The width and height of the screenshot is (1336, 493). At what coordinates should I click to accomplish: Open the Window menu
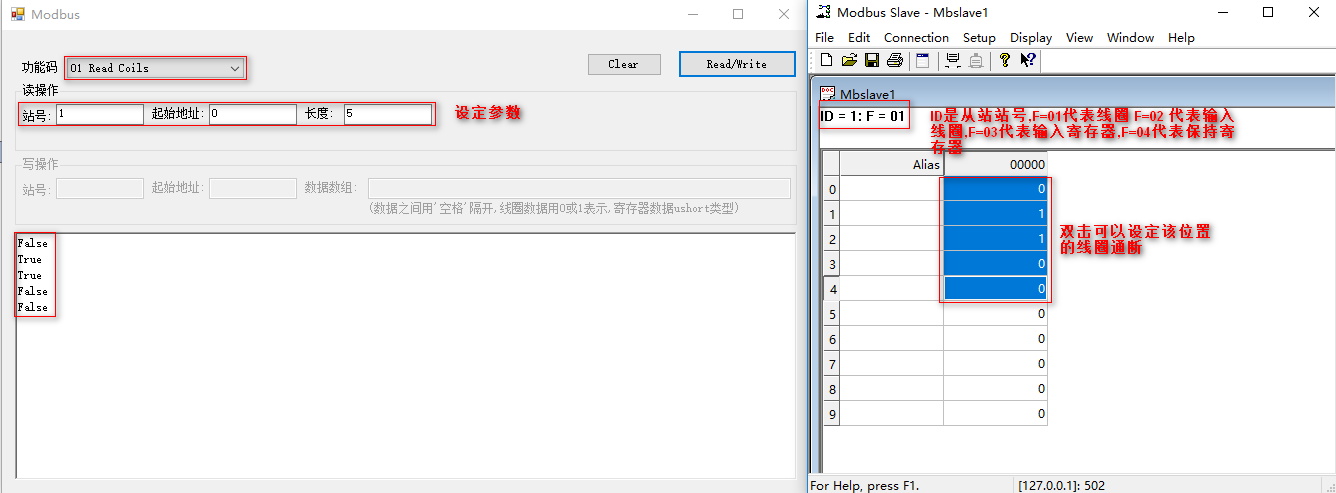1130,37
